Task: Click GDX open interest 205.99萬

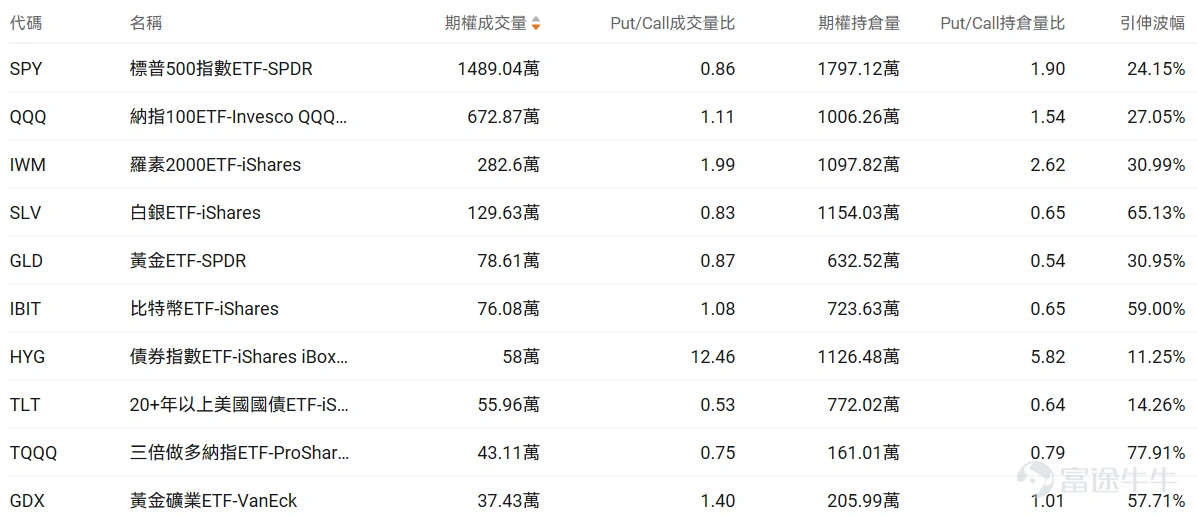Action: point(864,501)
